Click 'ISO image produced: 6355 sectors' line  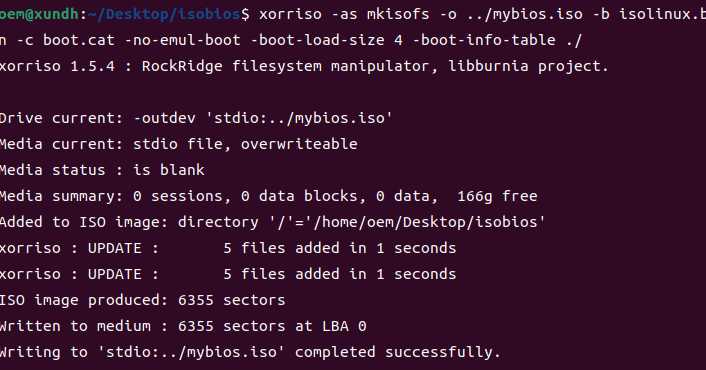142,300
